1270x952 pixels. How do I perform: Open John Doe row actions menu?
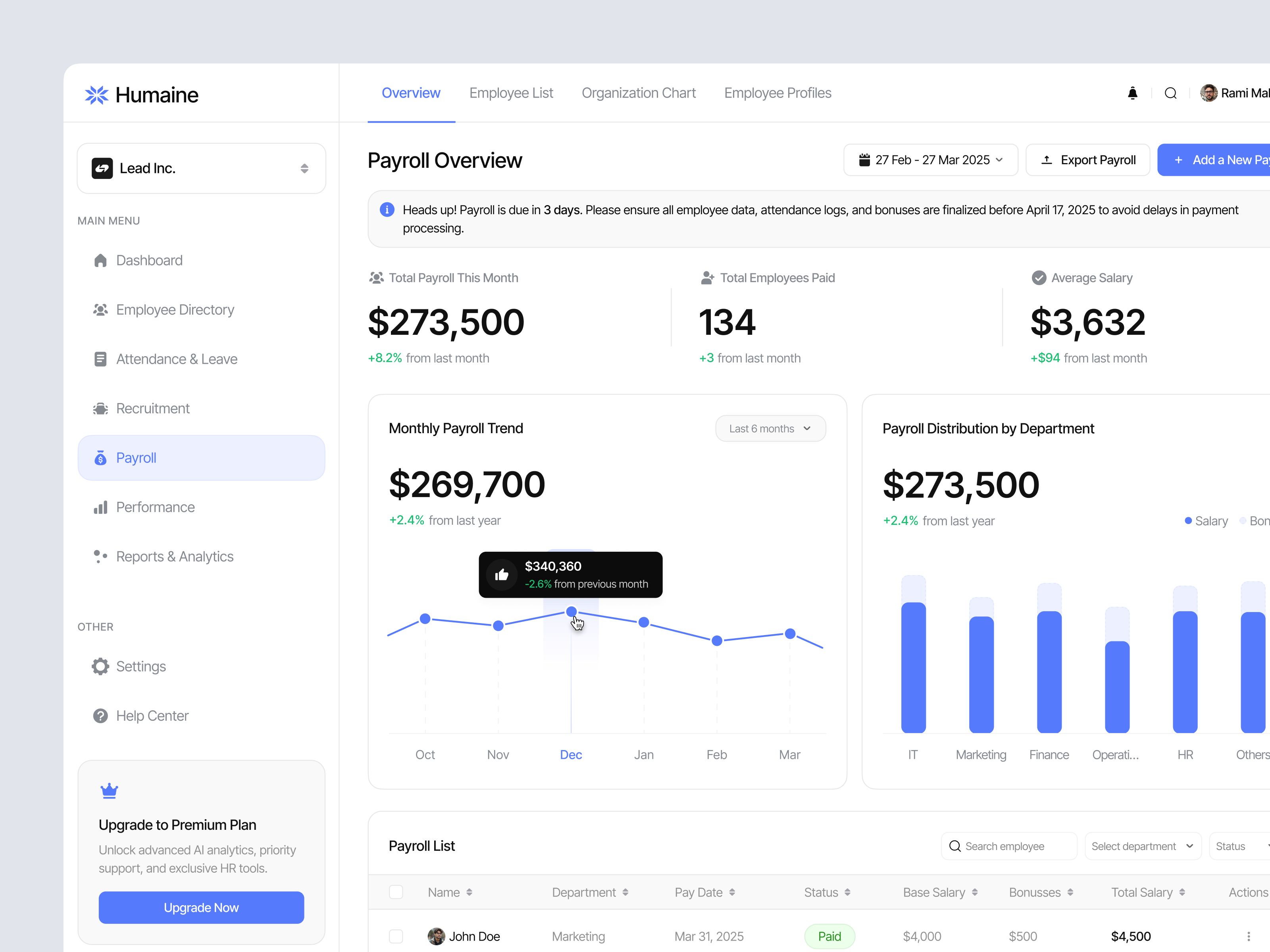click(x=1248, y=937)
